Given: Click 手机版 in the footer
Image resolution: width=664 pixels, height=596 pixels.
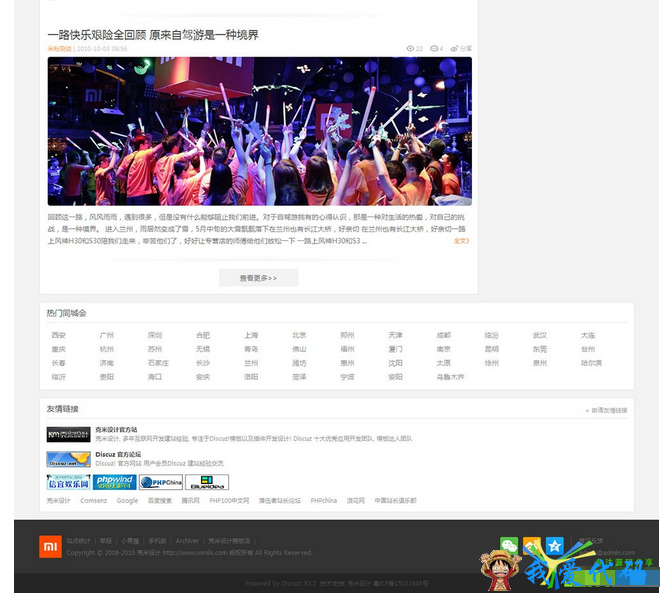Looking at the screenshot, I should 157,541.
